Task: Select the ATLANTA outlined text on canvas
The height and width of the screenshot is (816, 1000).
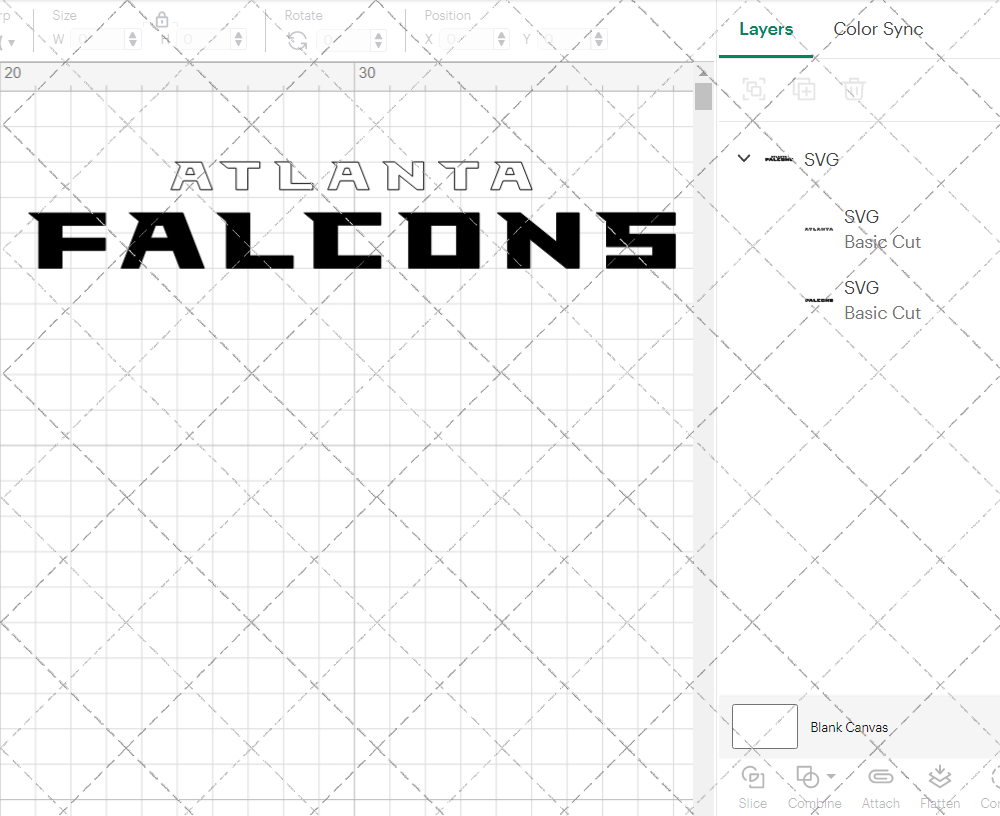Action: click(351, 176)
